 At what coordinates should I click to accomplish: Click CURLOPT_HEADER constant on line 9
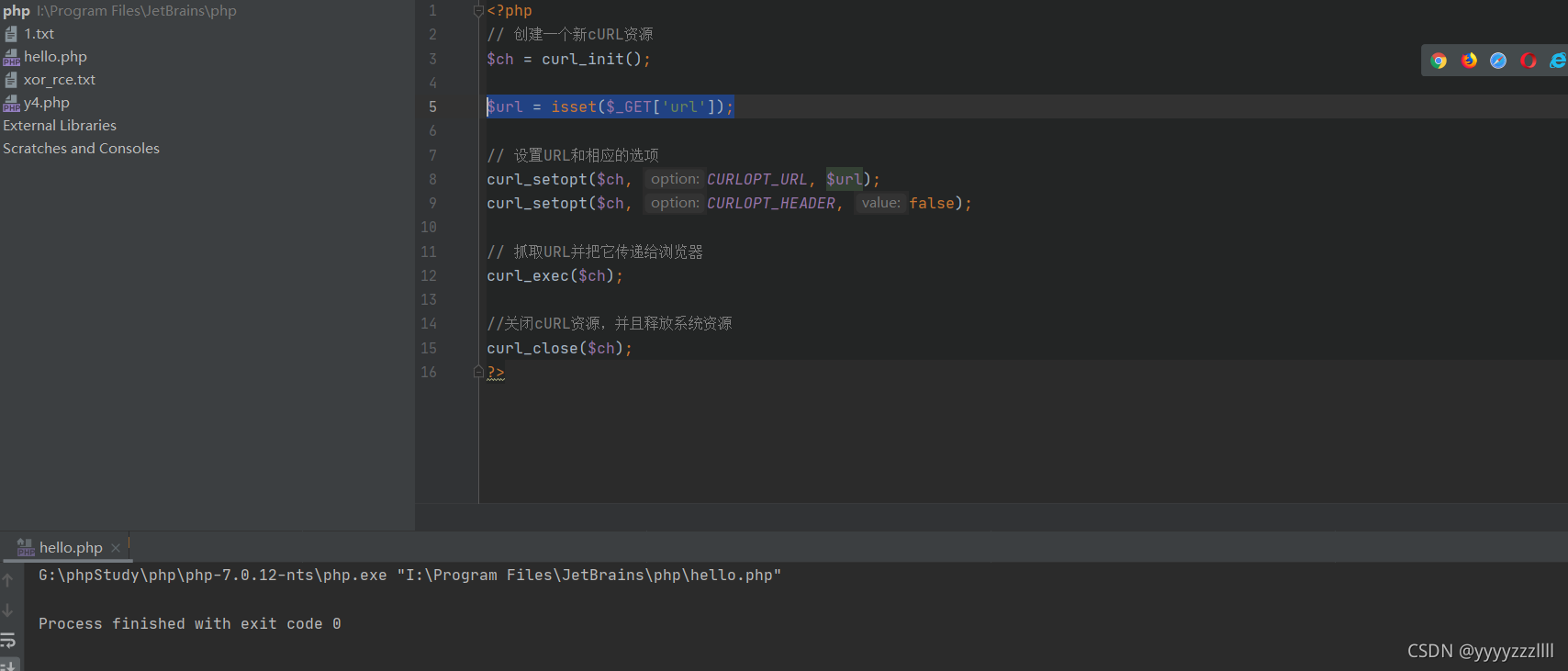[771, 204]
